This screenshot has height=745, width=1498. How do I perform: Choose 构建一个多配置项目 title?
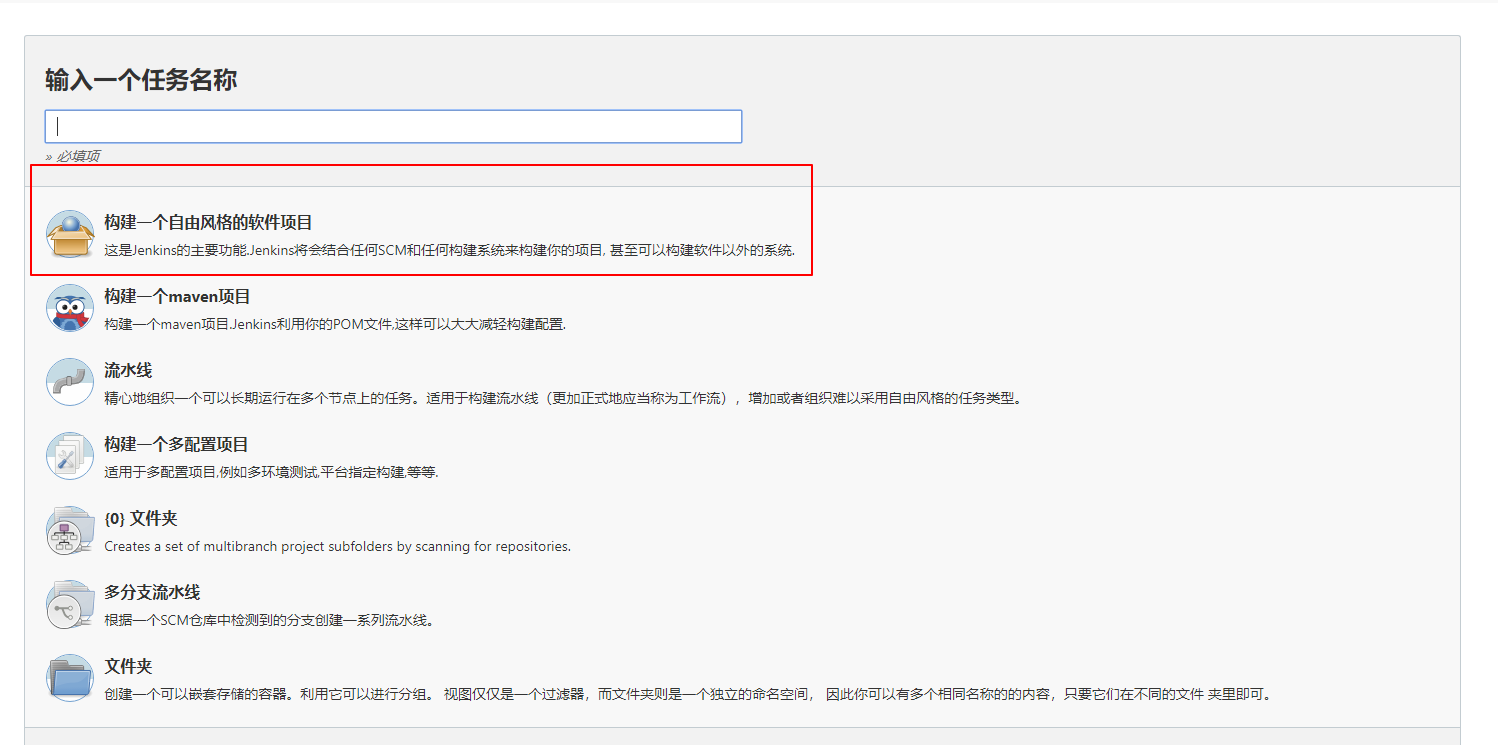[x=176, y=444]
